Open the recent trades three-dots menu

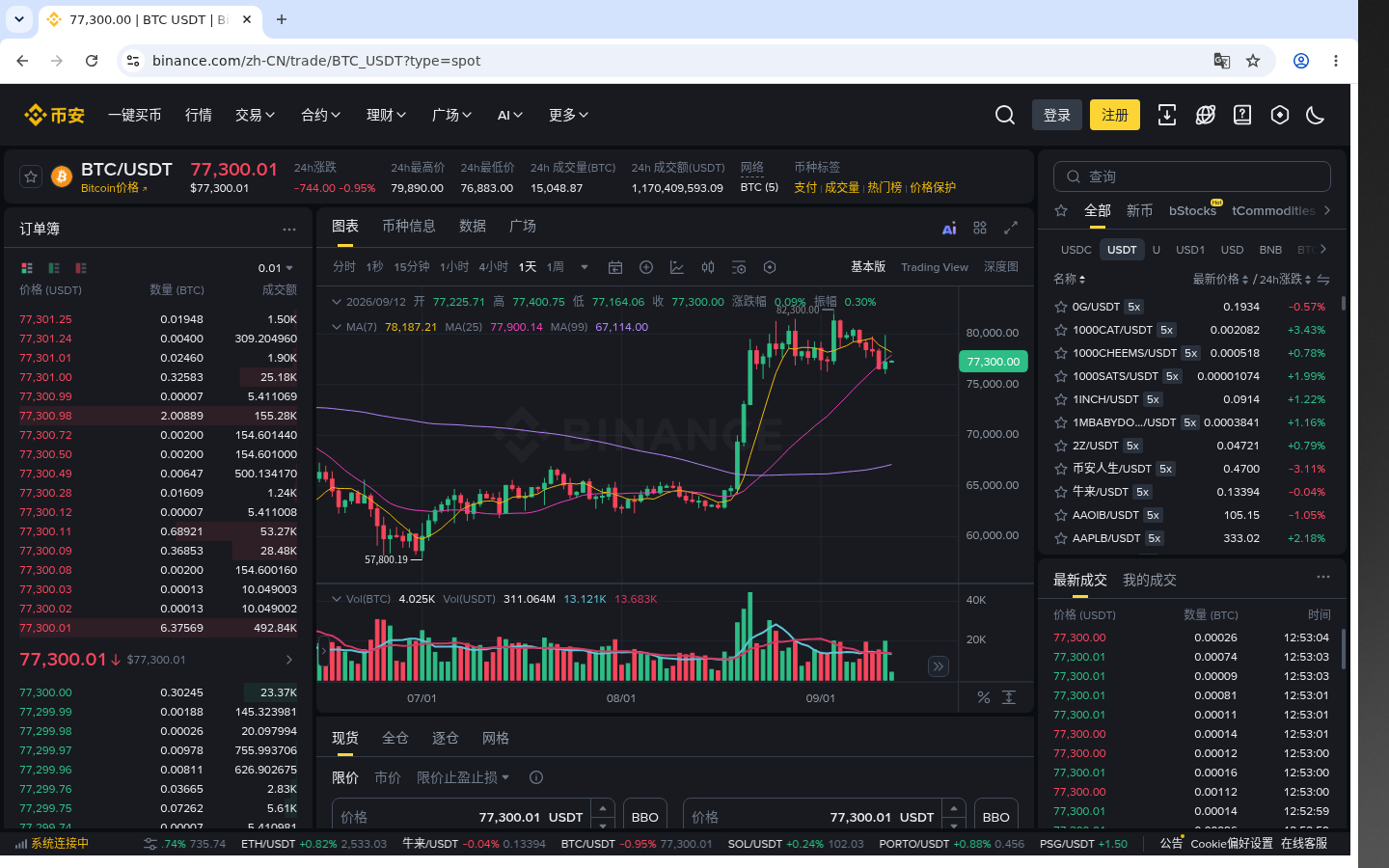[1323, 577]
